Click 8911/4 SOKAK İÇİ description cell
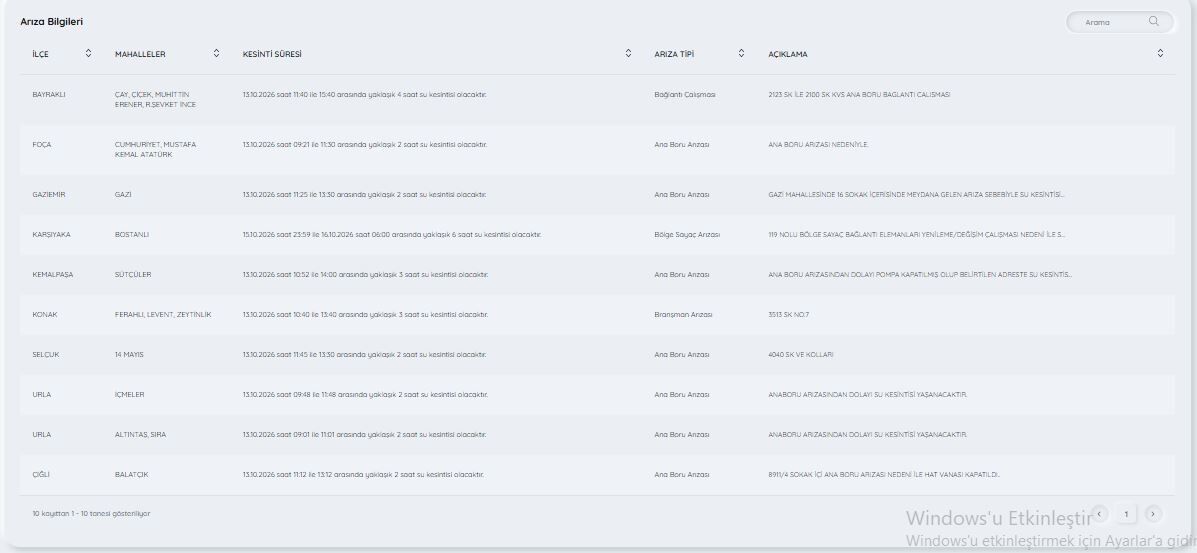Image resolution: width=1197 pixels, height=553 pixels. pos(884,474)
